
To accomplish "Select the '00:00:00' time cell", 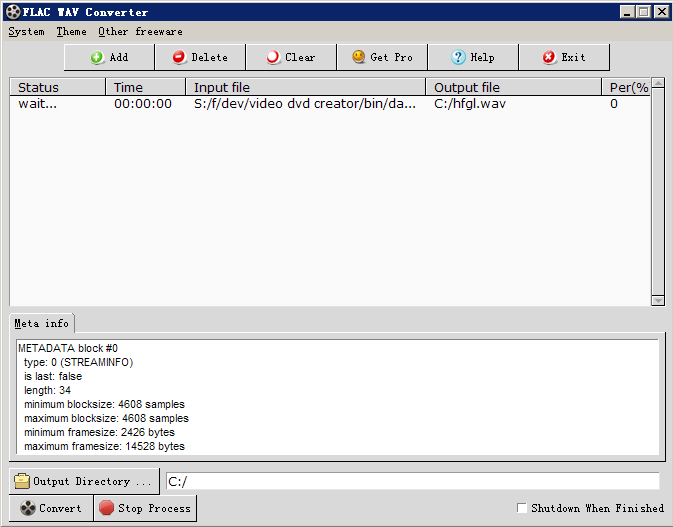I will (x=142, y=104).
